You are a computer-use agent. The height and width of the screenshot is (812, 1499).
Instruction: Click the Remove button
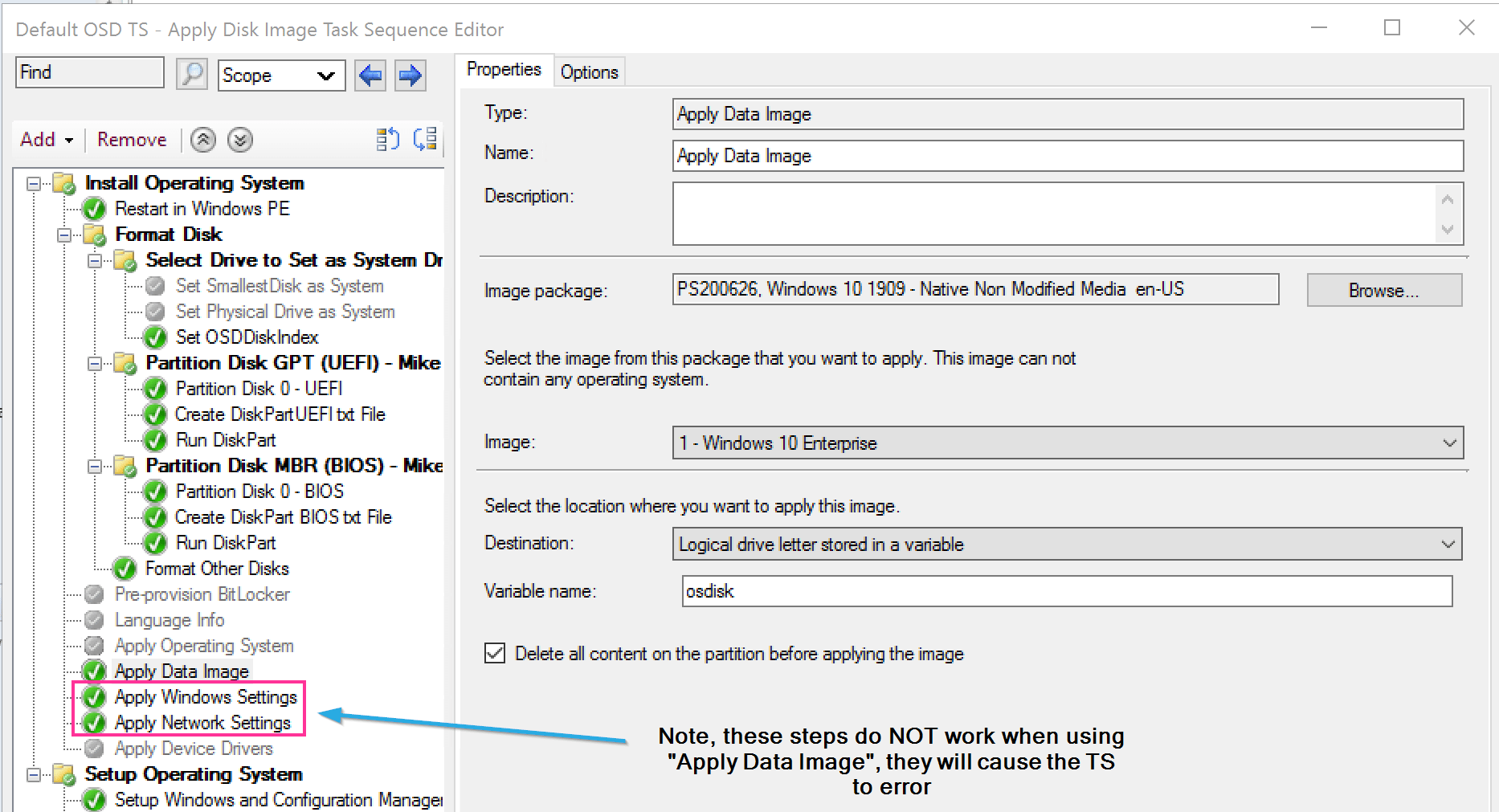[131, 139]
